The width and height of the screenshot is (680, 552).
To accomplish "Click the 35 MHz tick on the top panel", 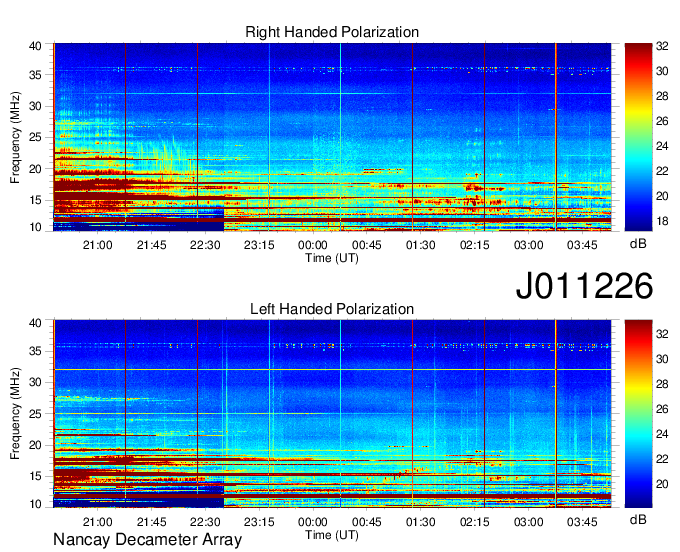I will [x=35, y=75].
